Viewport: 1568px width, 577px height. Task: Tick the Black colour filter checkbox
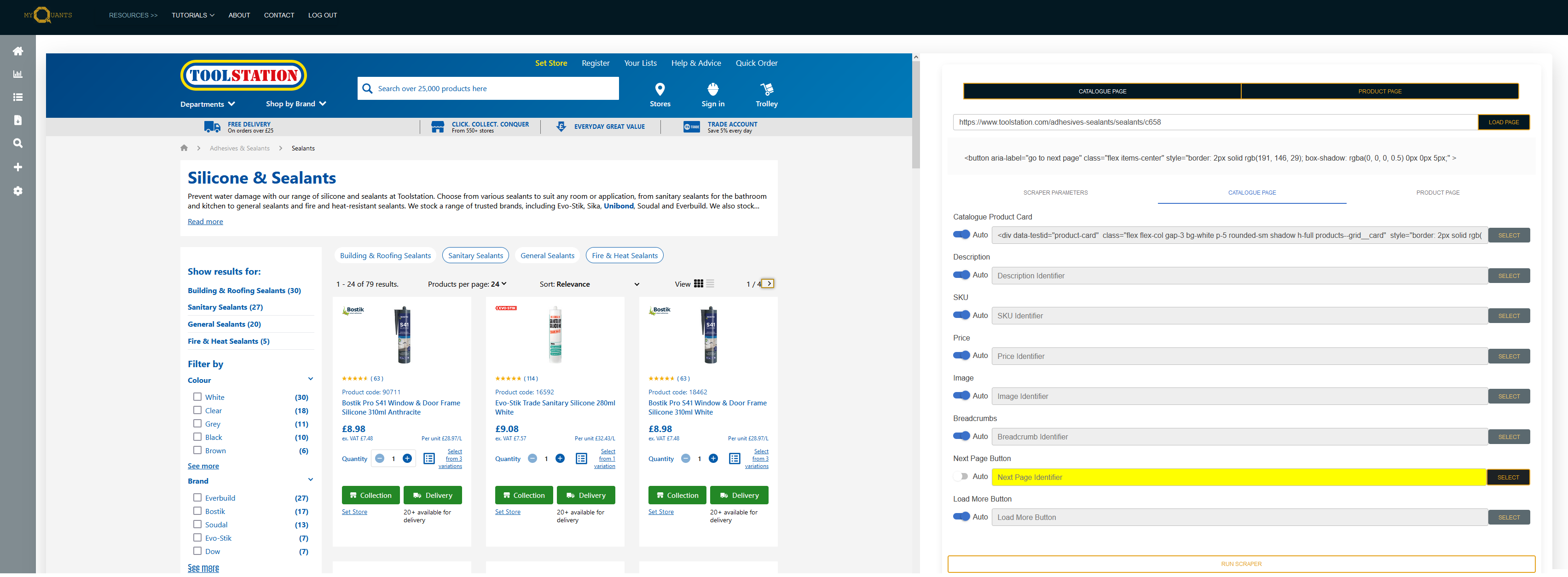[x=197, y=437]
